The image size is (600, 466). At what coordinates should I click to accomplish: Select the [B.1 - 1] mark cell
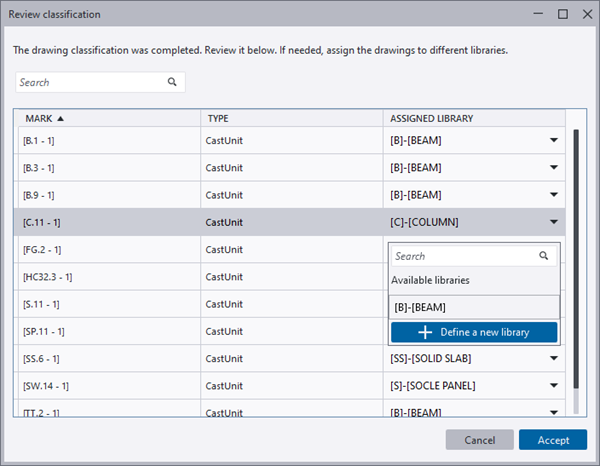click(107, 140)
